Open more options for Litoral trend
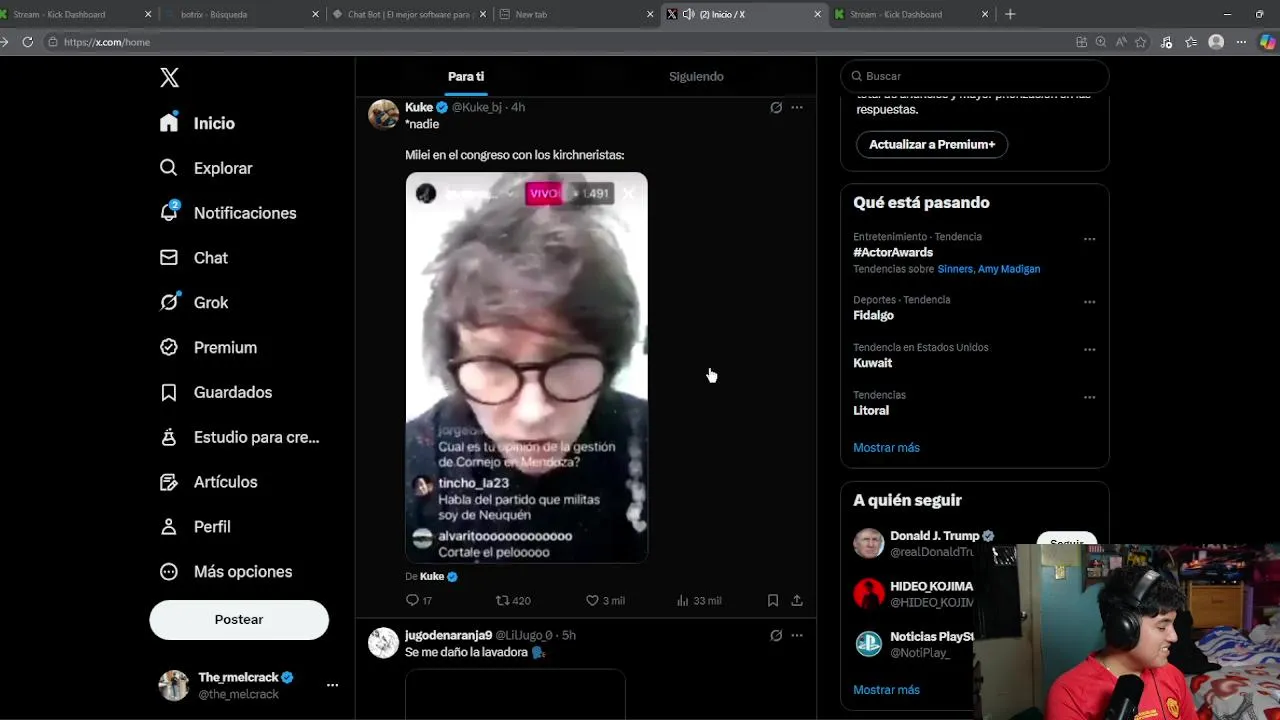This screenshot has height=720, width=1280. pyautogui.click(x=1090, y=397)
